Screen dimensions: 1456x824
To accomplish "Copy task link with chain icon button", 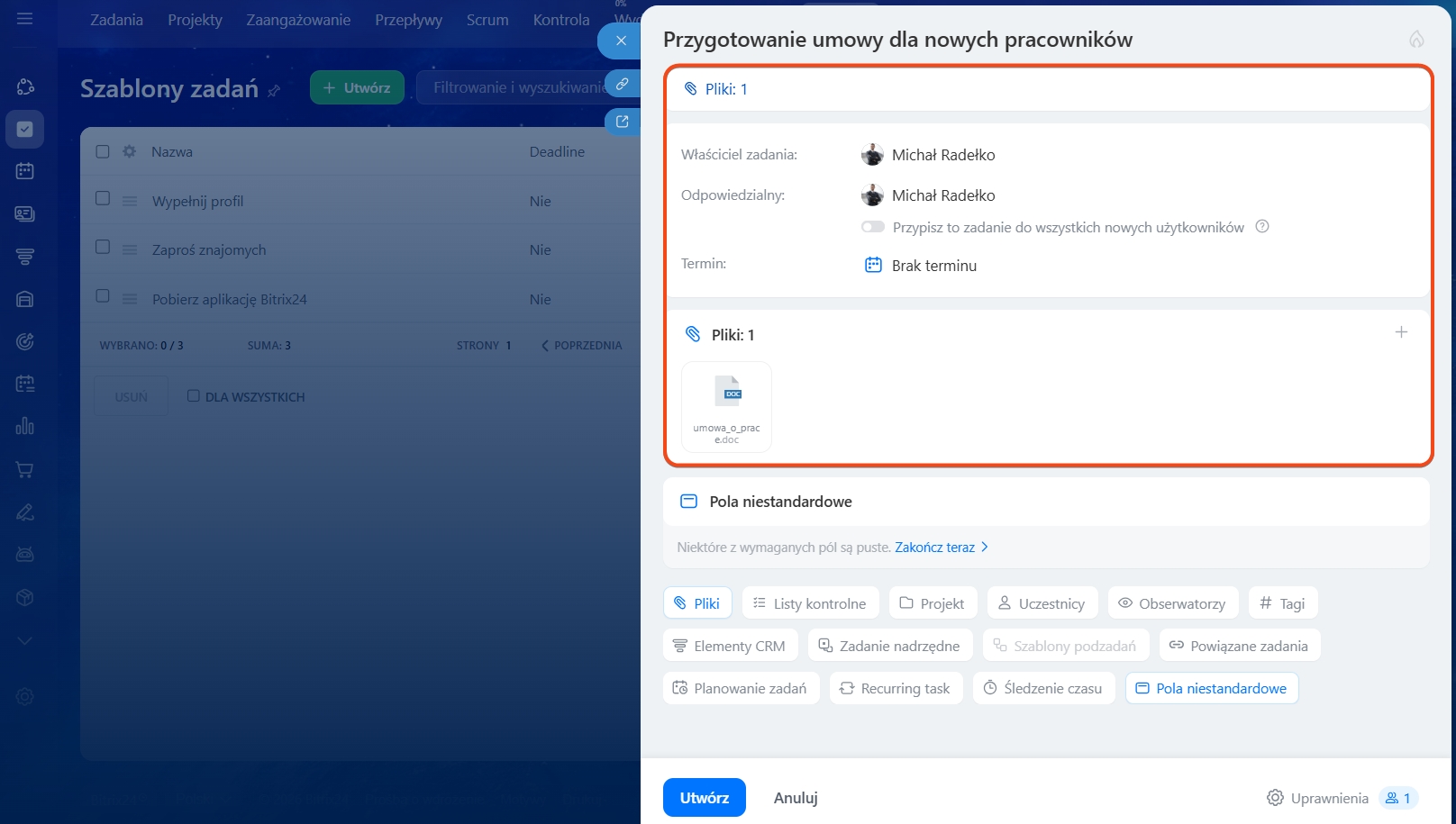I will tap(622, 84).
